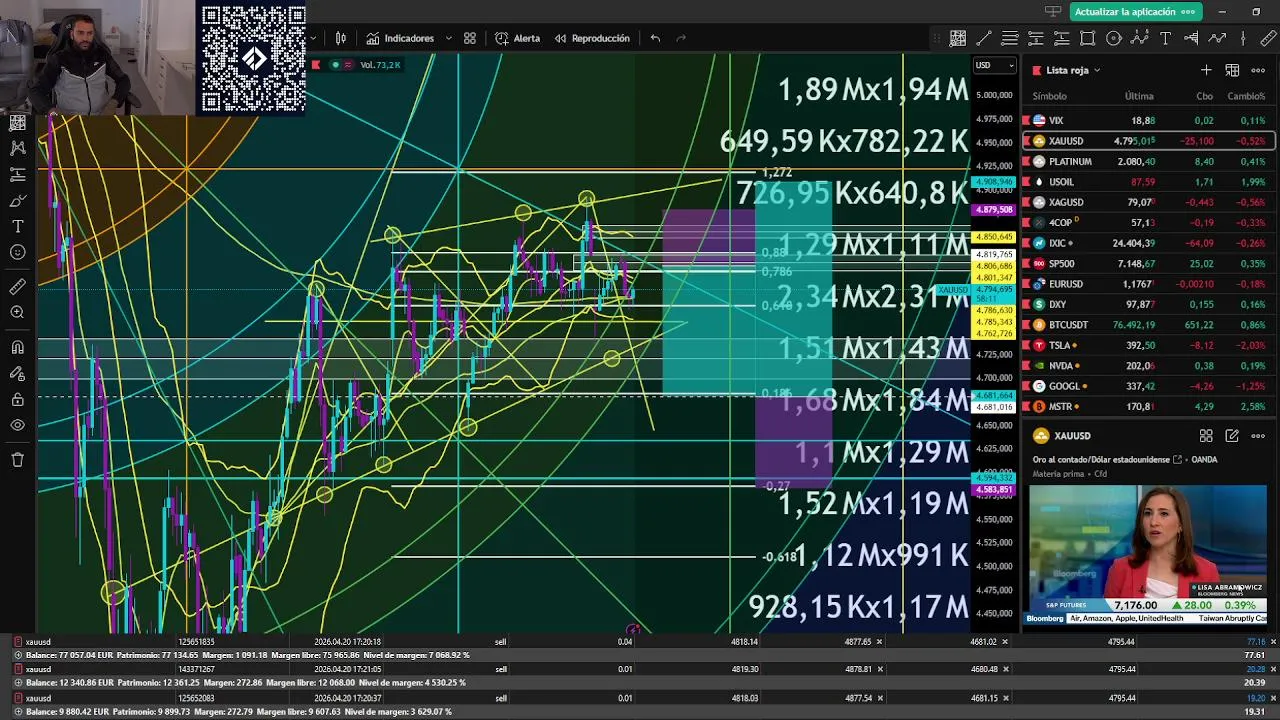1280x720 pixels.
Task: Select vertical line tool in favorites bar
Action: click(1243, 38)
